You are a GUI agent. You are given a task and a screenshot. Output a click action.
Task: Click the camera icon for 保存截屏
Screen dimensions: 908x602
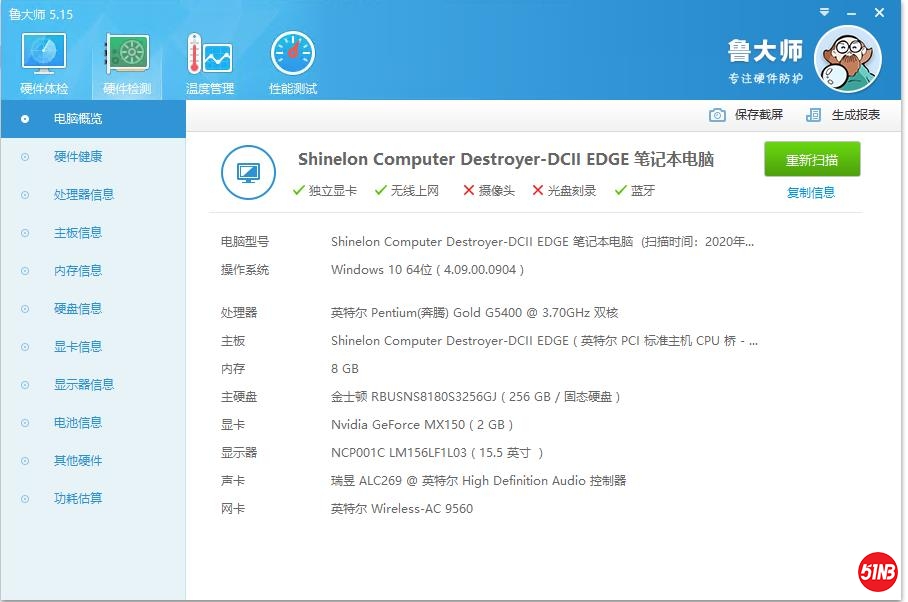tap(717, 115)
